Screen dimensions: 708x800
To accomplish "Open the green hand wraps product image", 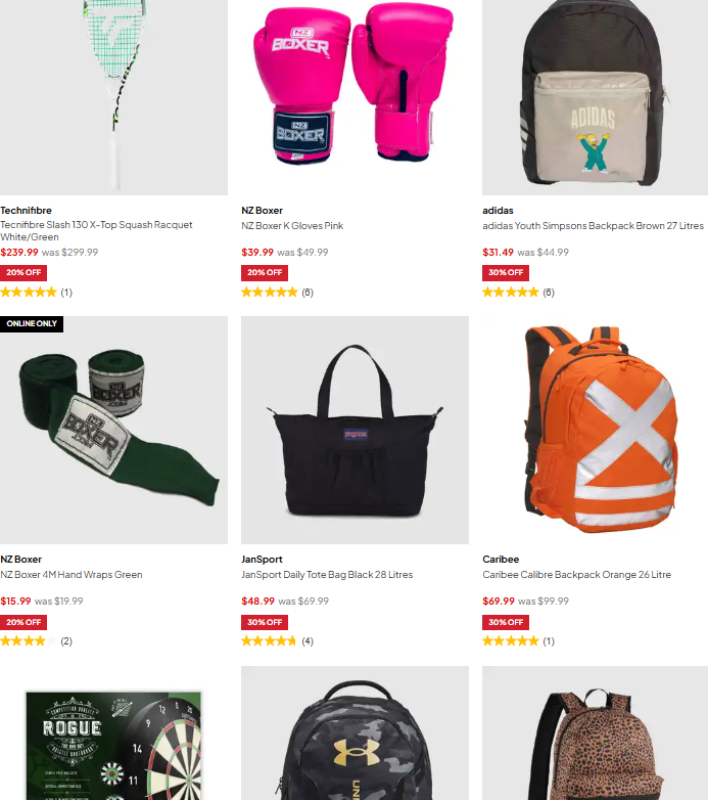I will pyautogui.click(x=114, y=430).
